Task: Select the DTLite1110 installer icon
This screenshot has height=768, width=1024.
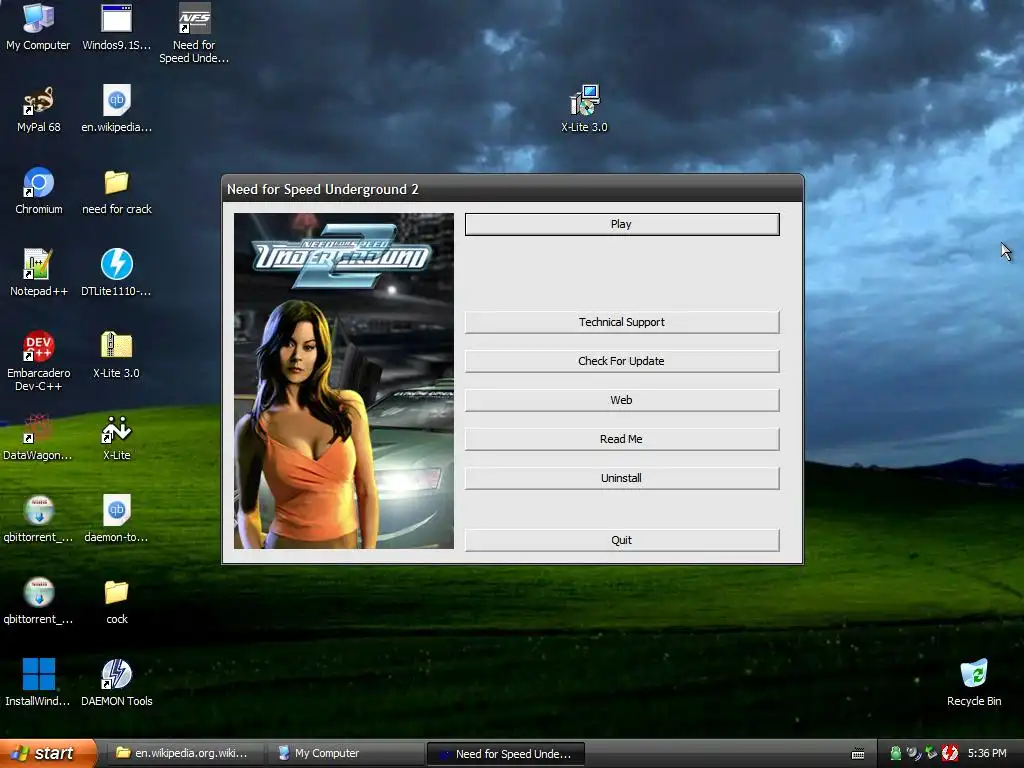Action: [116, 273]
